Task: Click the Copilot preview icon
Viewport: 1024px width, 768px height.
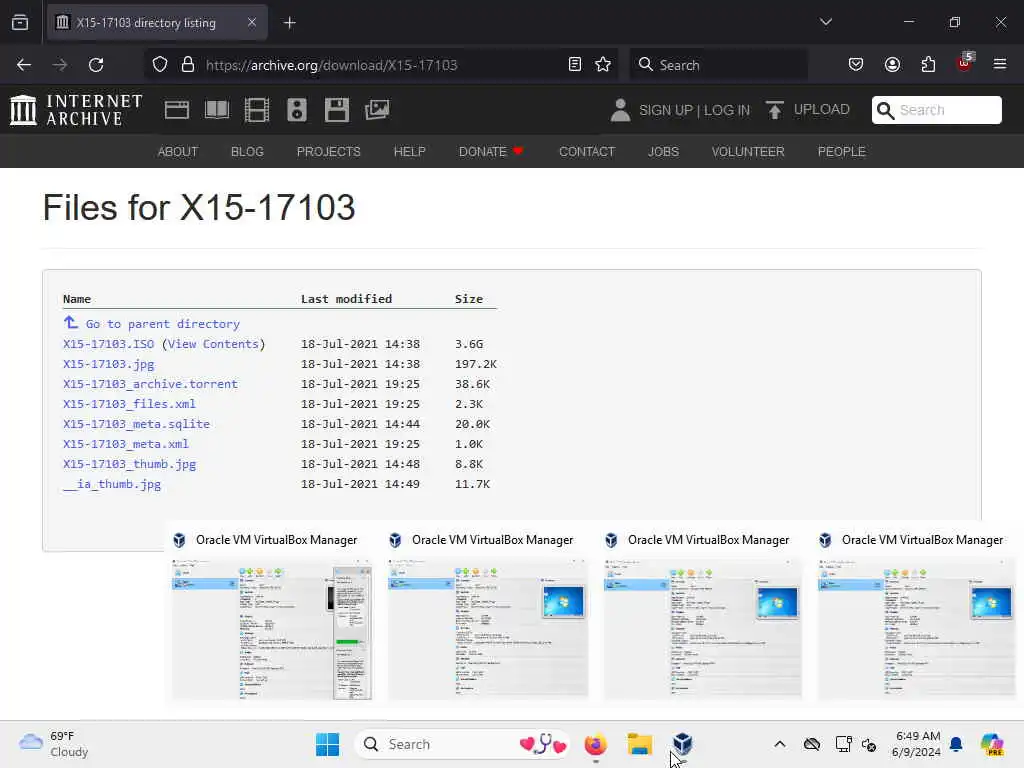Action: tap(992, 744)
